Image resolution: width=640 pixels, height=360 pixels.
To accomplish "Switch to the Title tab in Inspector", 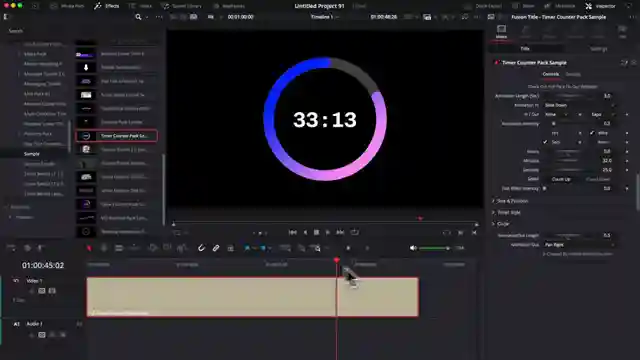I will pos(525,49).
